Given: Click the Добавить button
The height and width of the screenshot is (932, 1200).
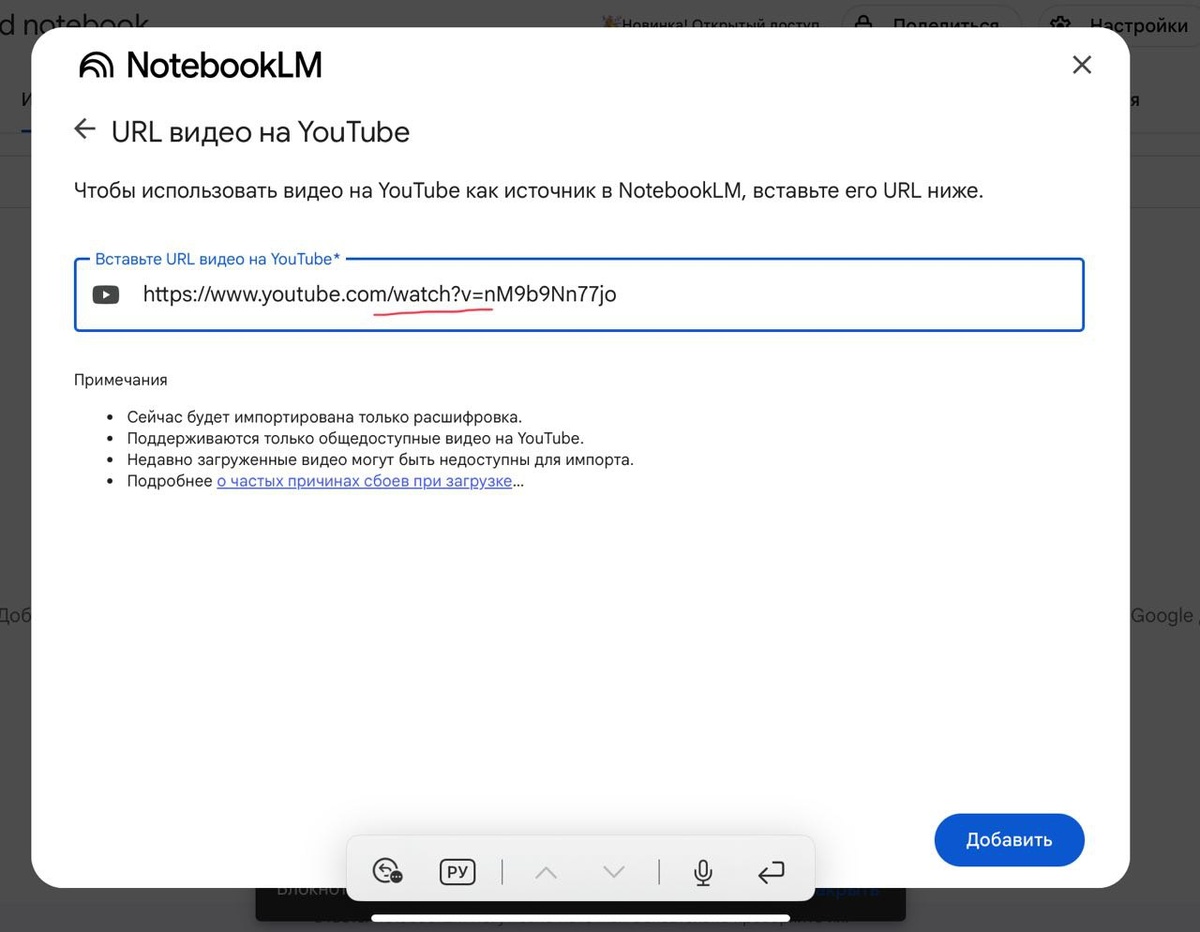Looking at the screenshot, I should (1009, 840).
